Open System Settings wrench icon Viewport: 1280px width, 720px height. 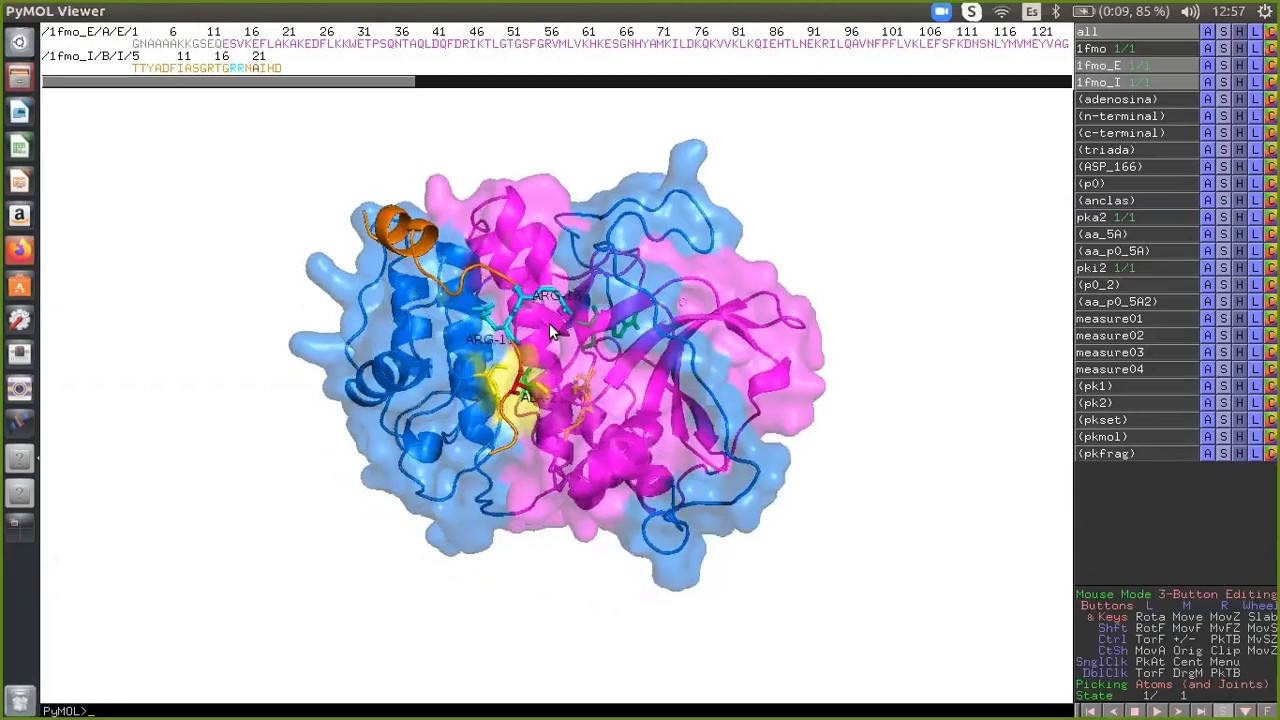[x=19, y=320]
